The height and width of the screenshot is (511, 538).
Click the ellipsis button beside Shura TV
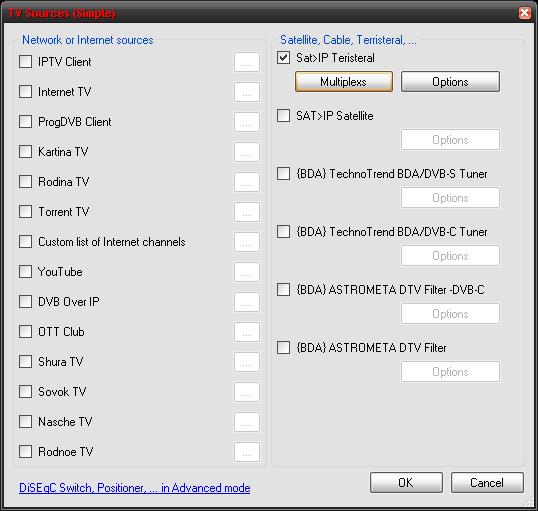(x=247, y=362)
